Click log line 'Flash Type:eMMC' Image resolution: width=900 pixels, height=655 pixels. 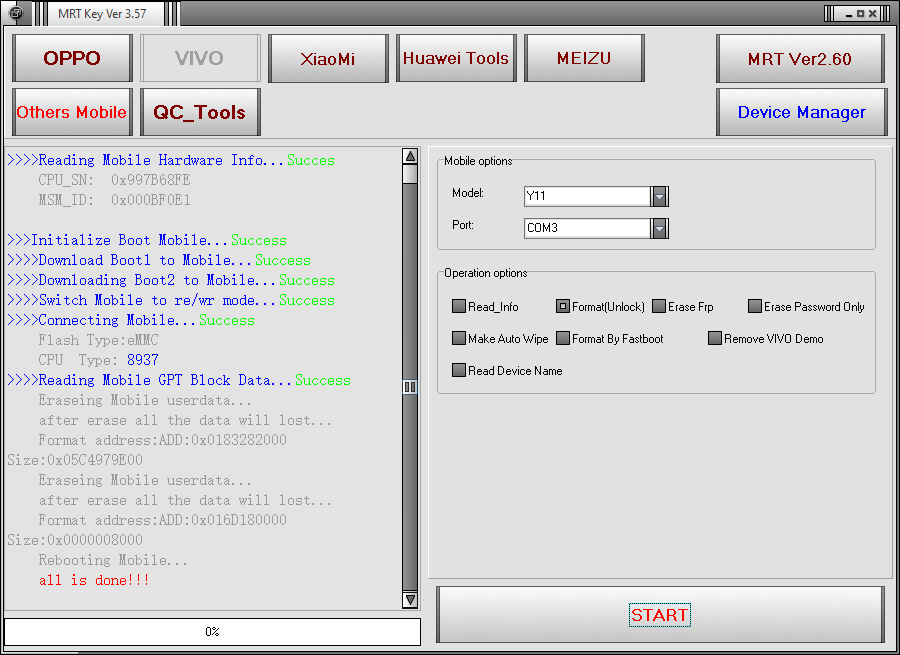[x=98, y=340]
